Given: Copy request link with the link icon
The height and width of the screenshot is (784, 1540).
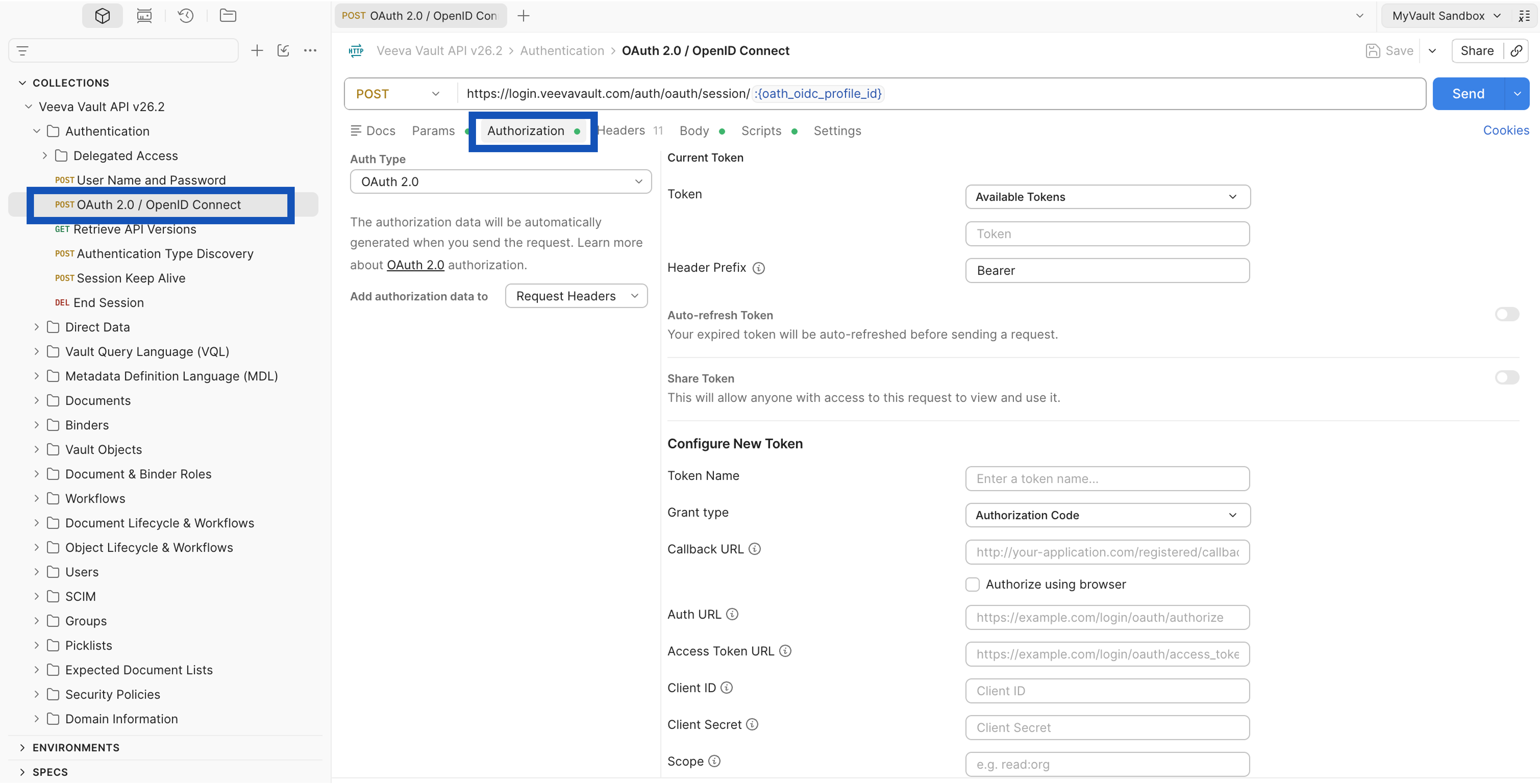Looking at the screenshot, I should tap(1516, 51).
